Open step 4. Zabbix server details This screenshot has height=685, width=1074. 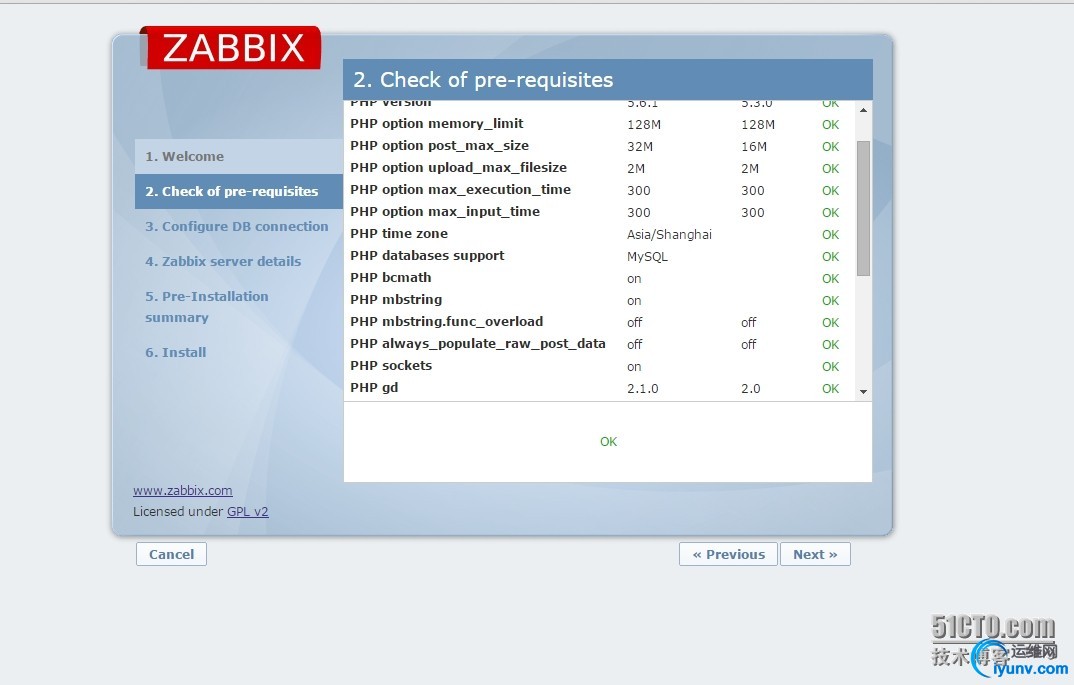tap(223, 261)
